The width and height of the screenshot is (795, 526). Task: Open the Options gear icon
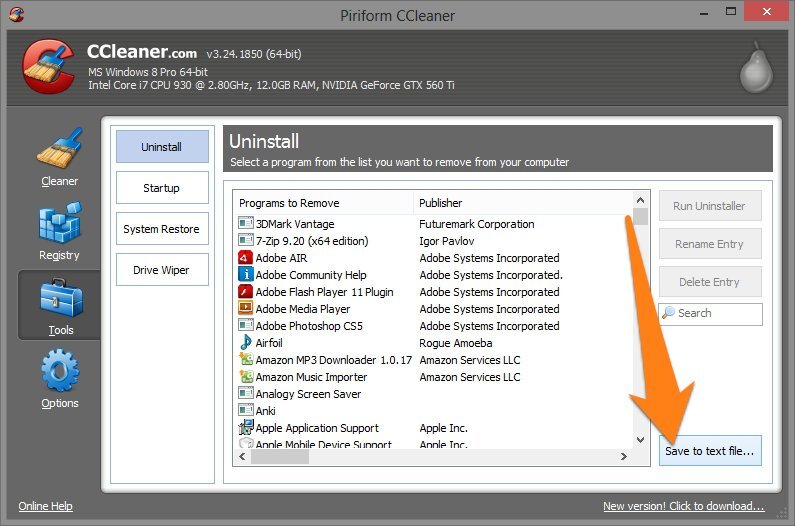59,373
